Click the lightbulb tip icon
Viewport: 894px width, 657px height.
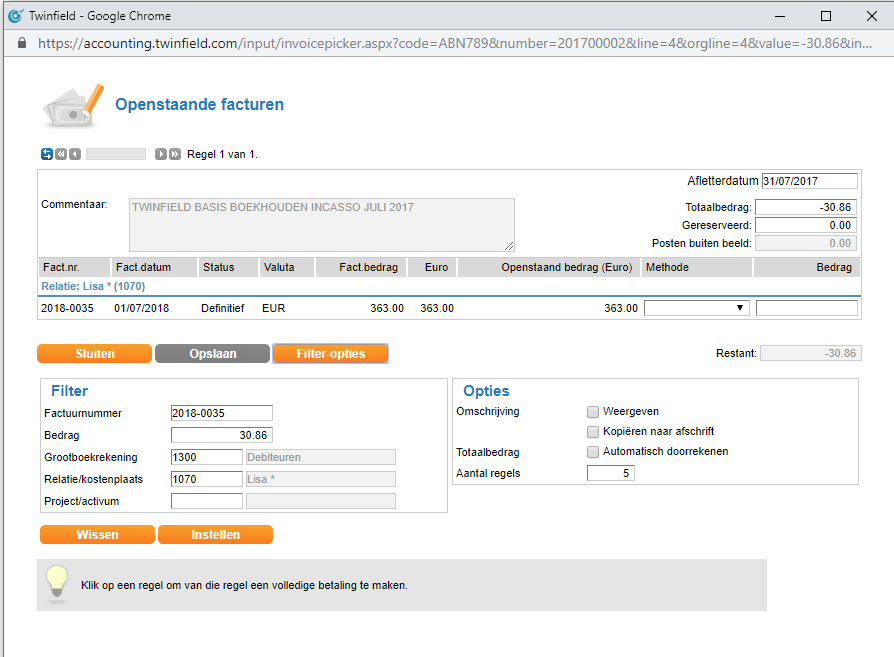pyautogui.click(x=58, y=583)
